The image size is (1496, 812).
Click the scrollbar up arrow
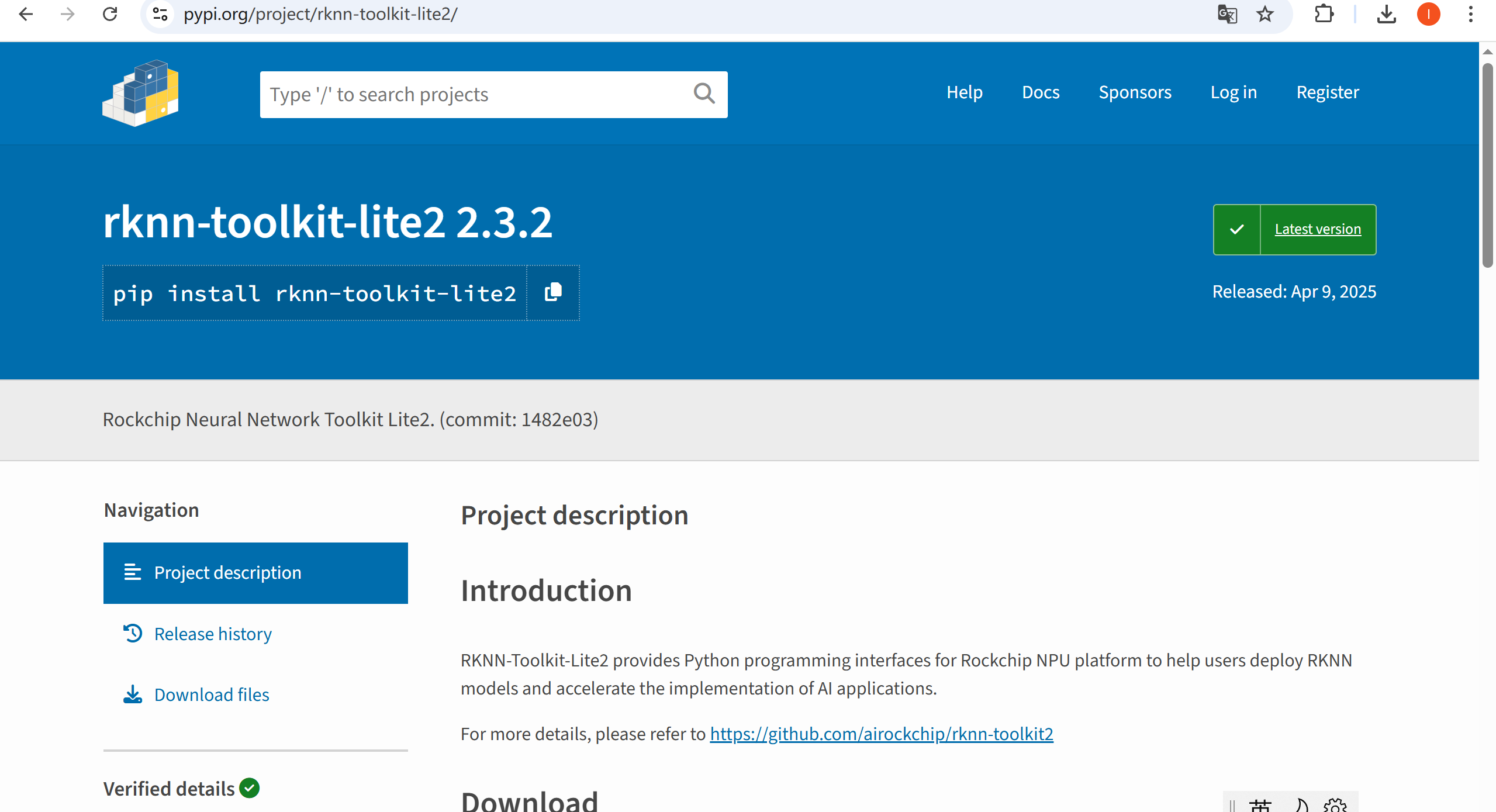[x=1488, y=52]
